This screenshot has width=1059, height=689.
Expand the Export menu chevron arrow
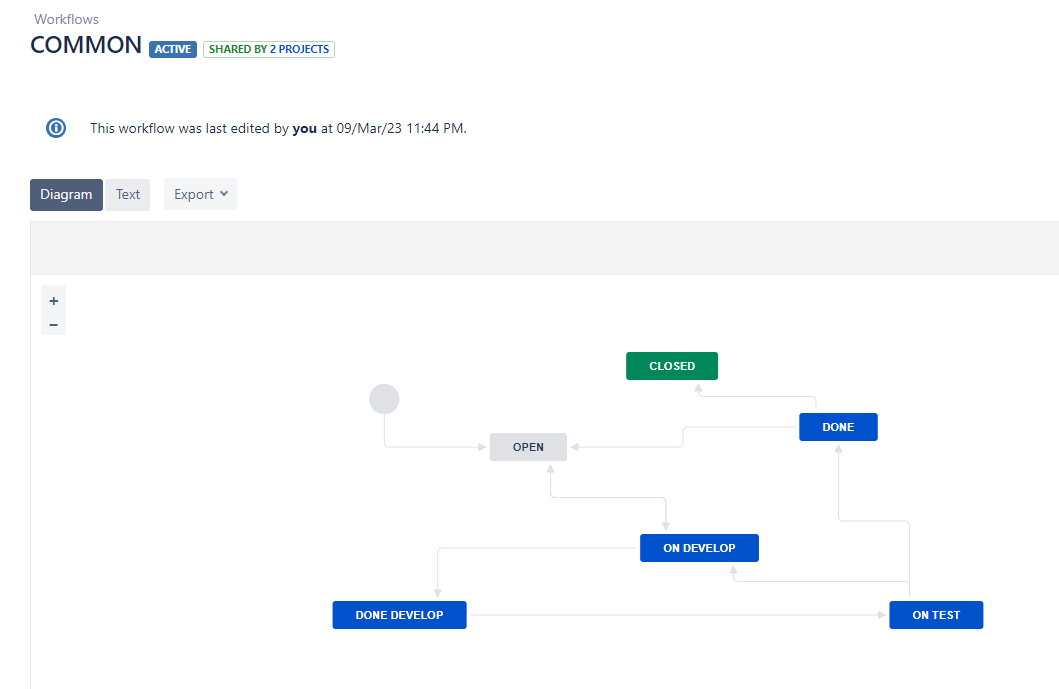click(224, 195)
